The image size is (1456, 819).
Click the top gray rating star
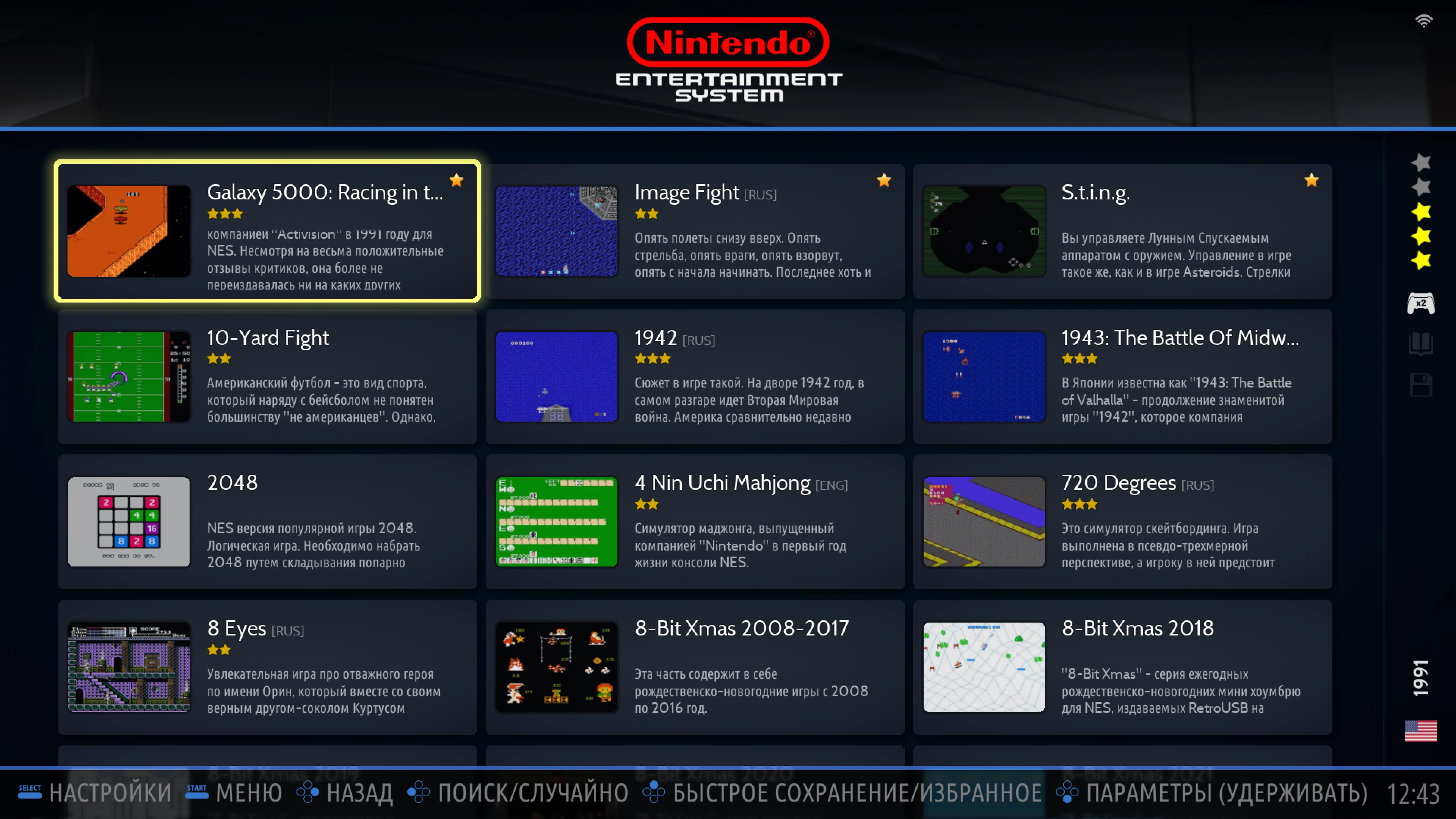[x=1420, y=163]
